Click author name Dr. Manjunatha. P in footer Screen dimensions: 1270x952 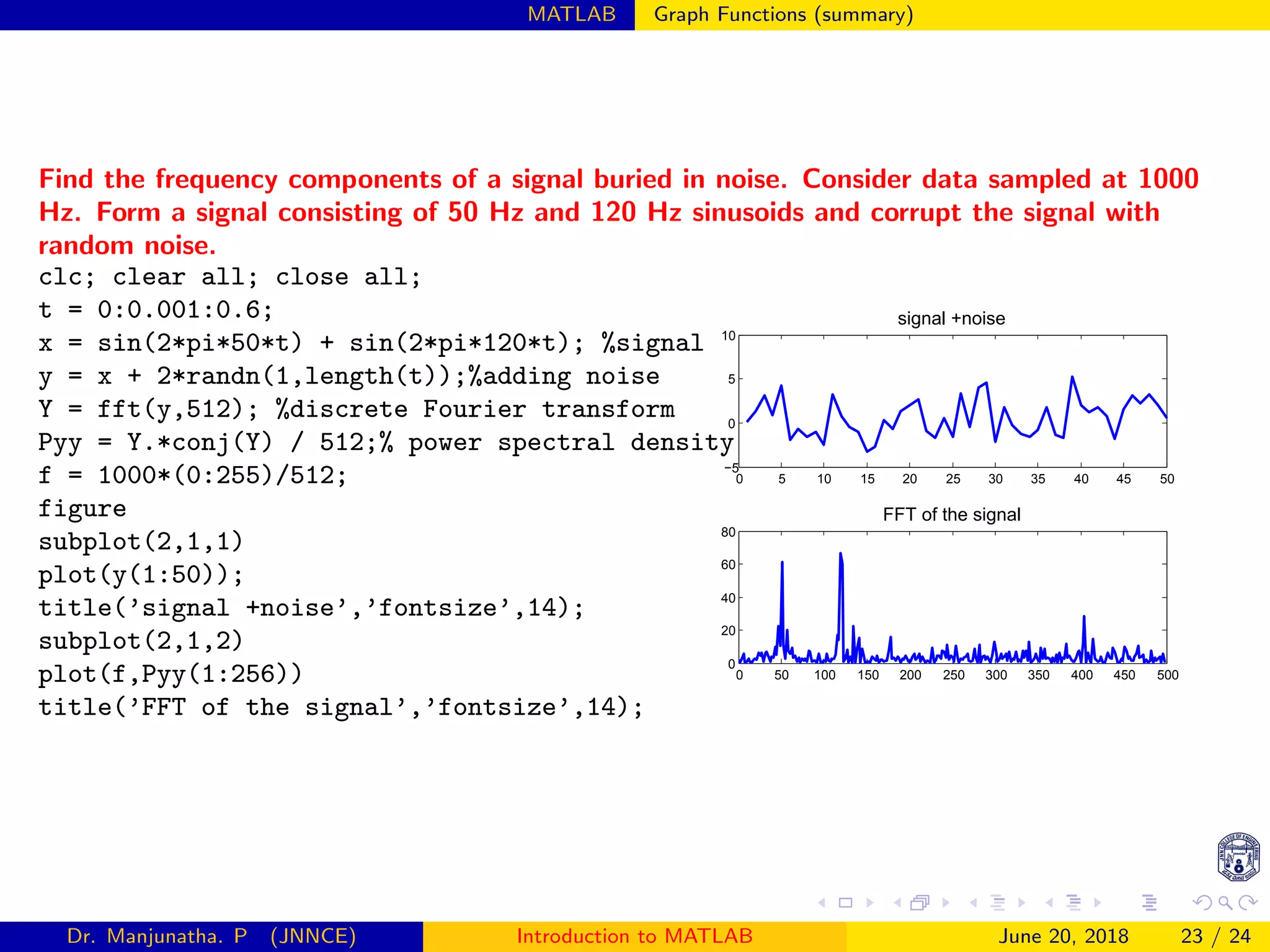(x=157, y=936)
